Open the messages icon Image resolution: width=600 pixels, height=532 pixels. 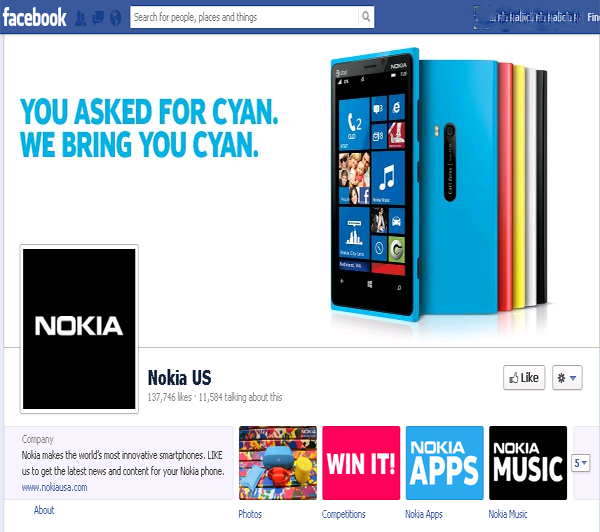(98, 18)
